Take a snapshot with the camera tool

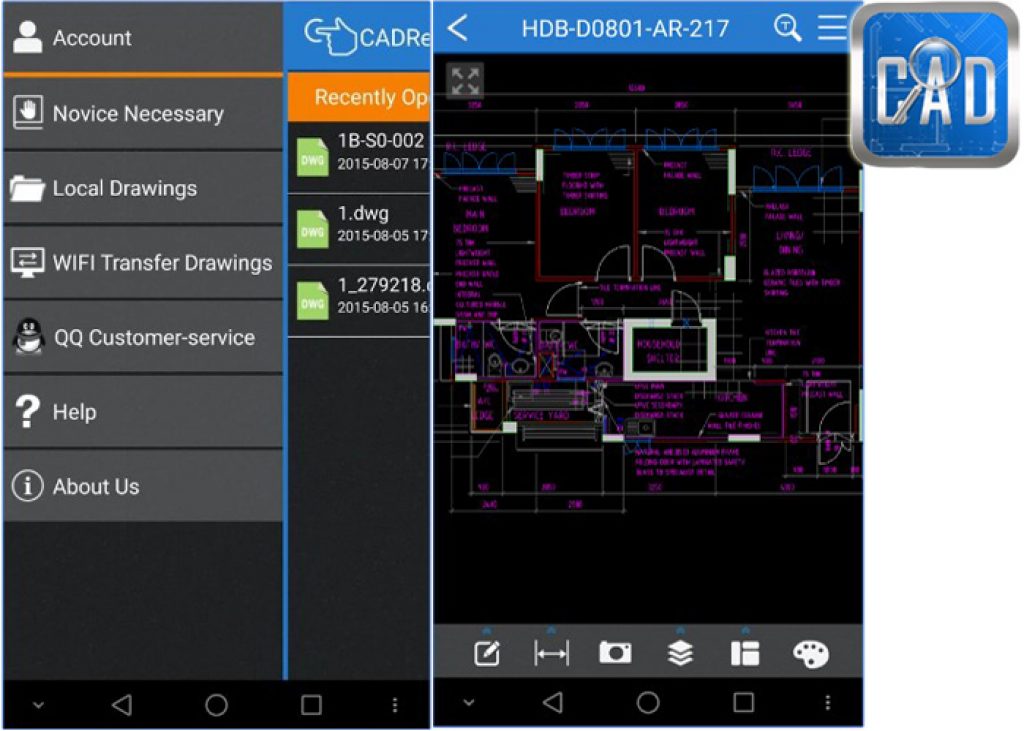point(616,653)
